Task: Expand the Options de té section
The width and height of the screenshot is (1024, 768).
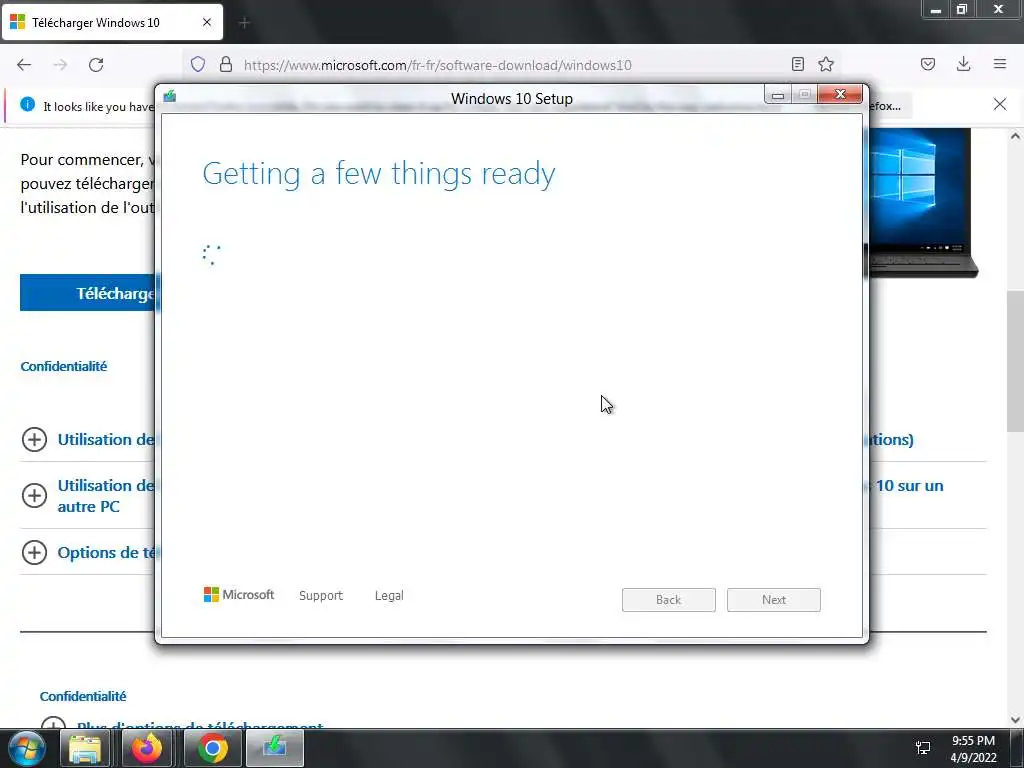Action: (34, 552)
